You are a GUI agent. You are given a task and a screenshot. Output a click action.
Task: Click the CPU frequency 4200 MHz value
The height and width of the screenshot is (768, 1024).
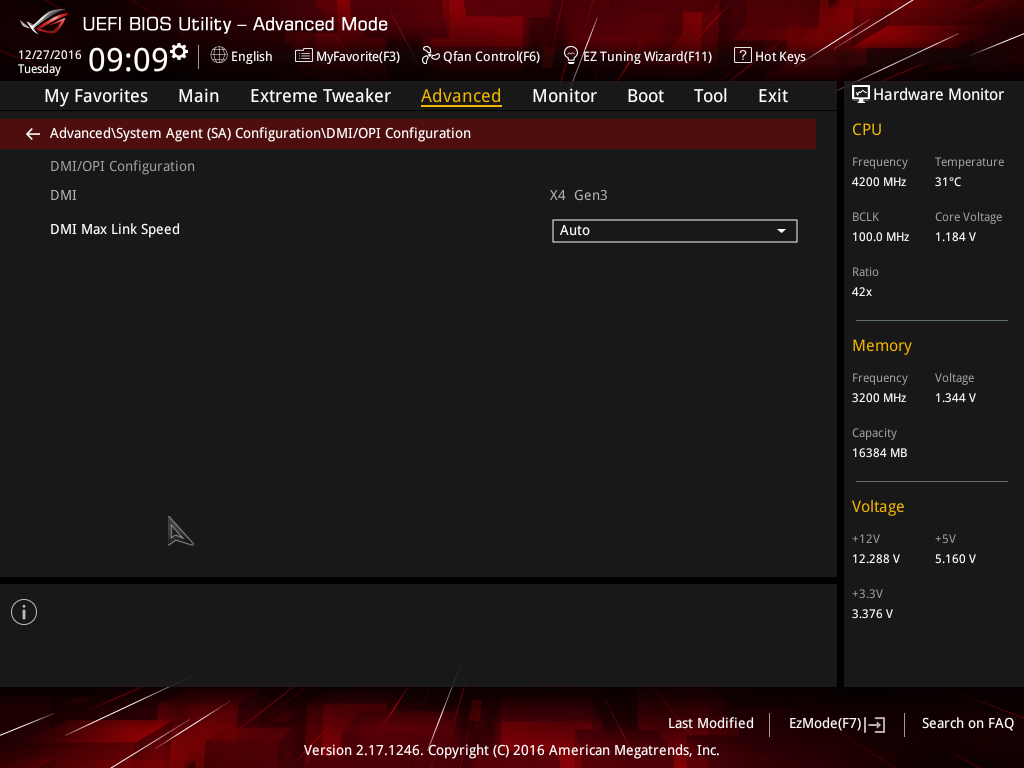click(878, 182)
